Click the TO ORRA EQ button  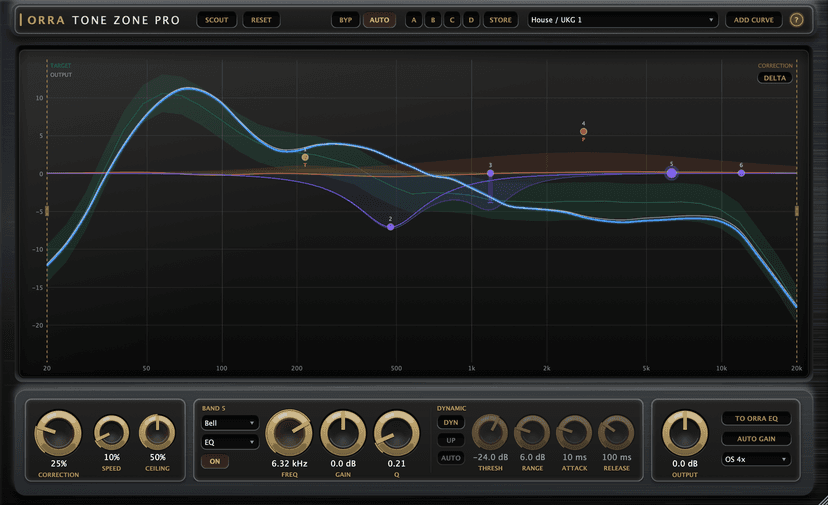[756, 418]
